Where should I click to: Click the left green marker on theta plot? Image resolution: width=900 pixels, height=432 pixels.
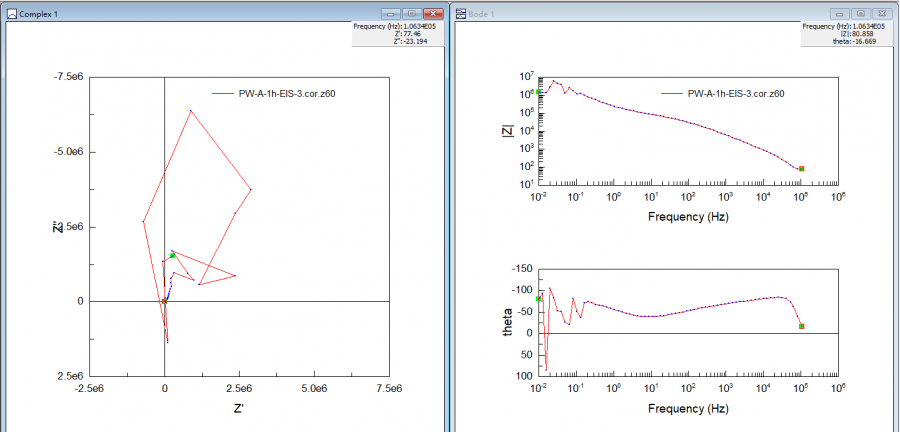tap(539, 299)
